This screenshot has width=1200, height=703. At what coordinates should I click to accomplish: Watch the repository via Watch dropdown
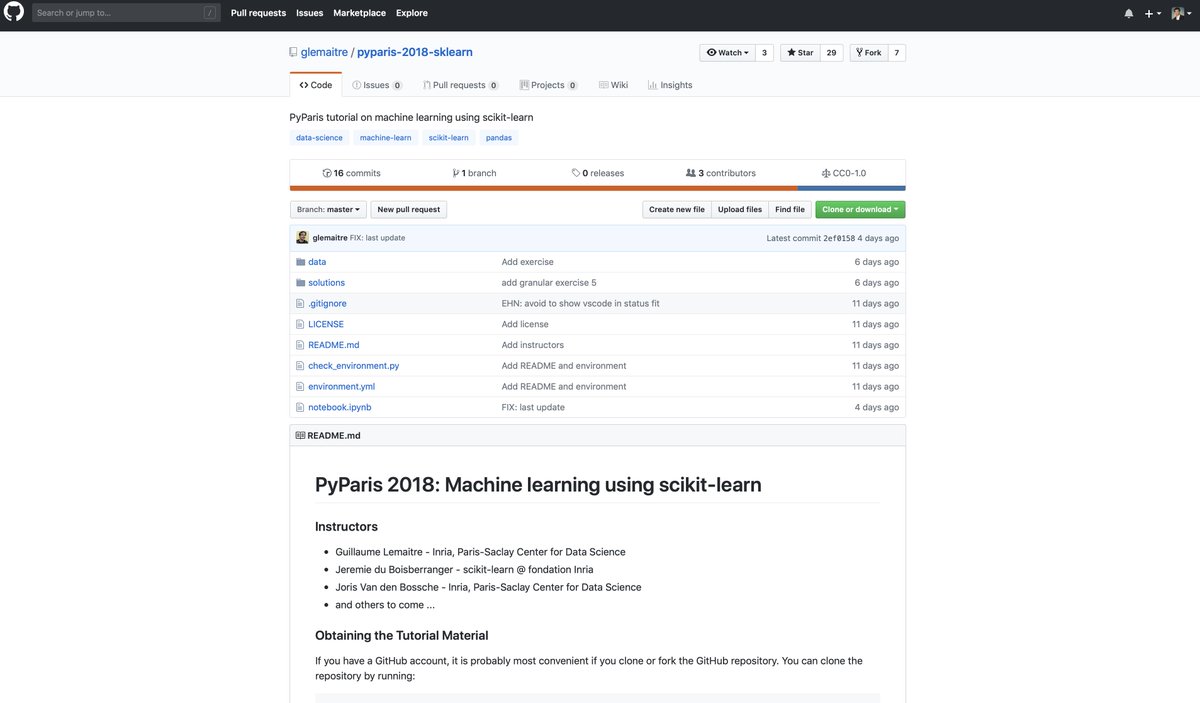[727, 53]
